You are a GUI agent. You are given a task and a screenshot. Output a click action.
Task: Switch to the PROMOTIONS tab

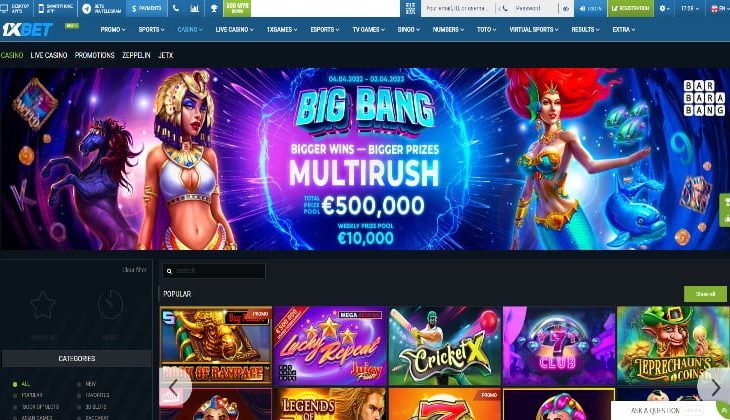[x=95, y=55]
